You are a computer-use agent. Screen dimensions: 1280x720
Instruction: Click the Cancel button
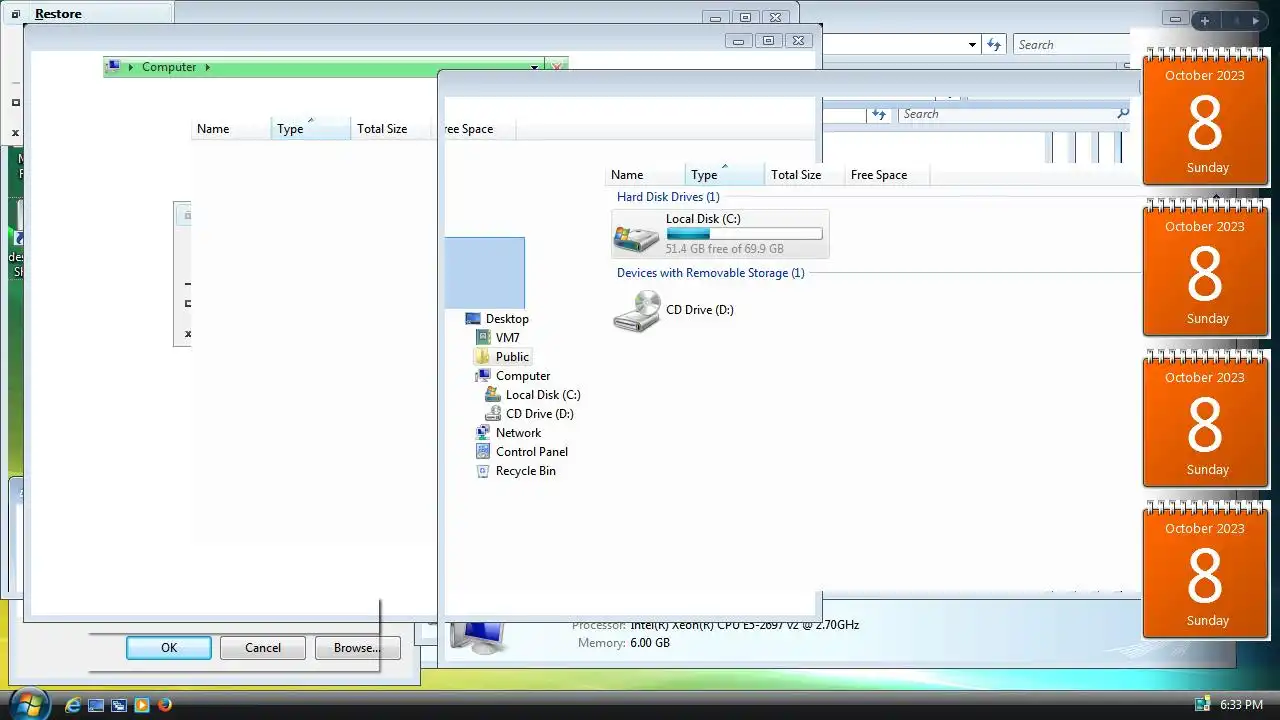(x=263, y=648)
